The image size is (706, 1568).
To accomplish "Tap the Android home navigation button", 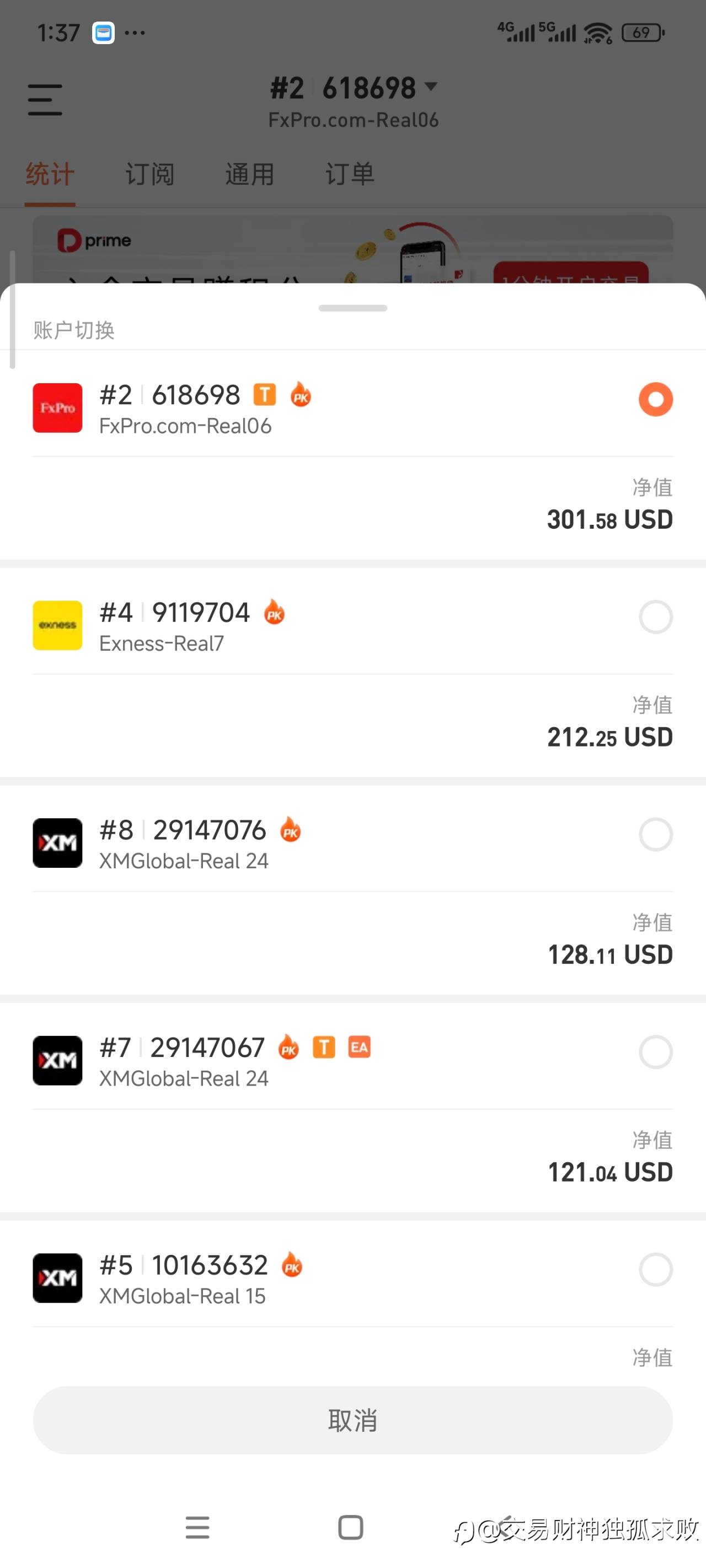I will click(x=350, y=1527).
